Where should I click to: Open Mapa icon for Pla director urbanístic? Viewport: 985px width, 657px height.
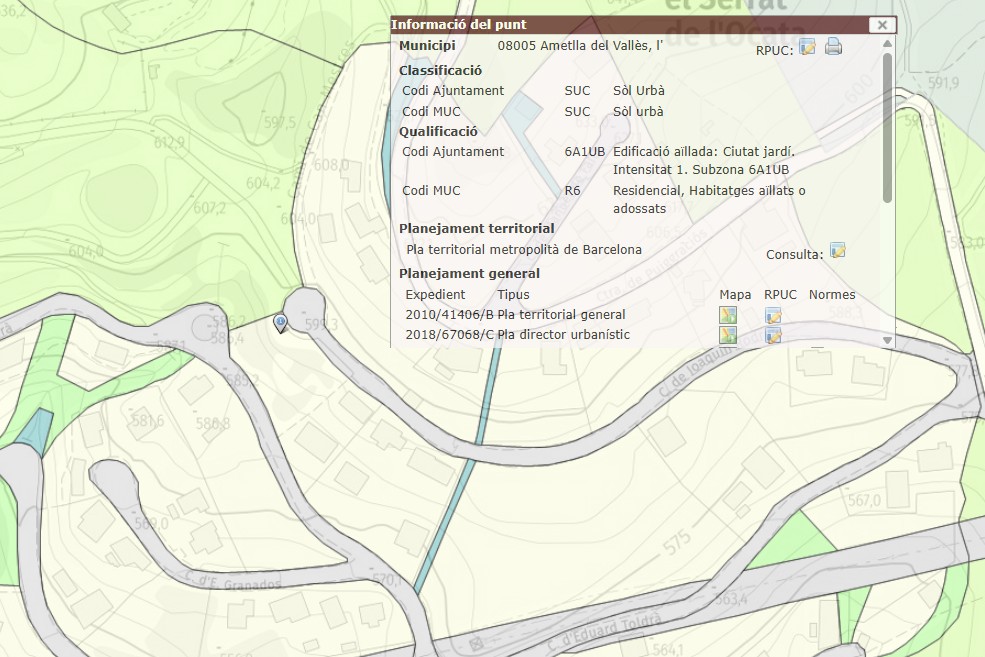click(728, 335)
